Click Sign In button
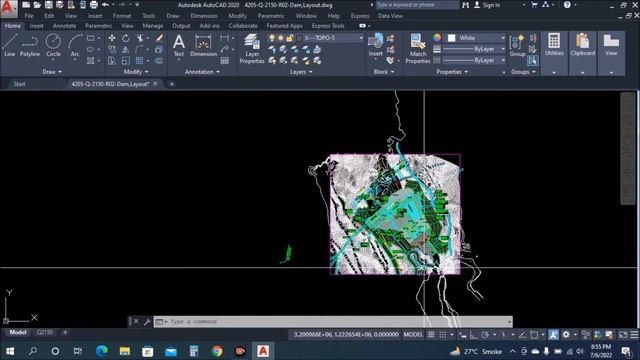 pyautogui.click(x=487, y=5)
